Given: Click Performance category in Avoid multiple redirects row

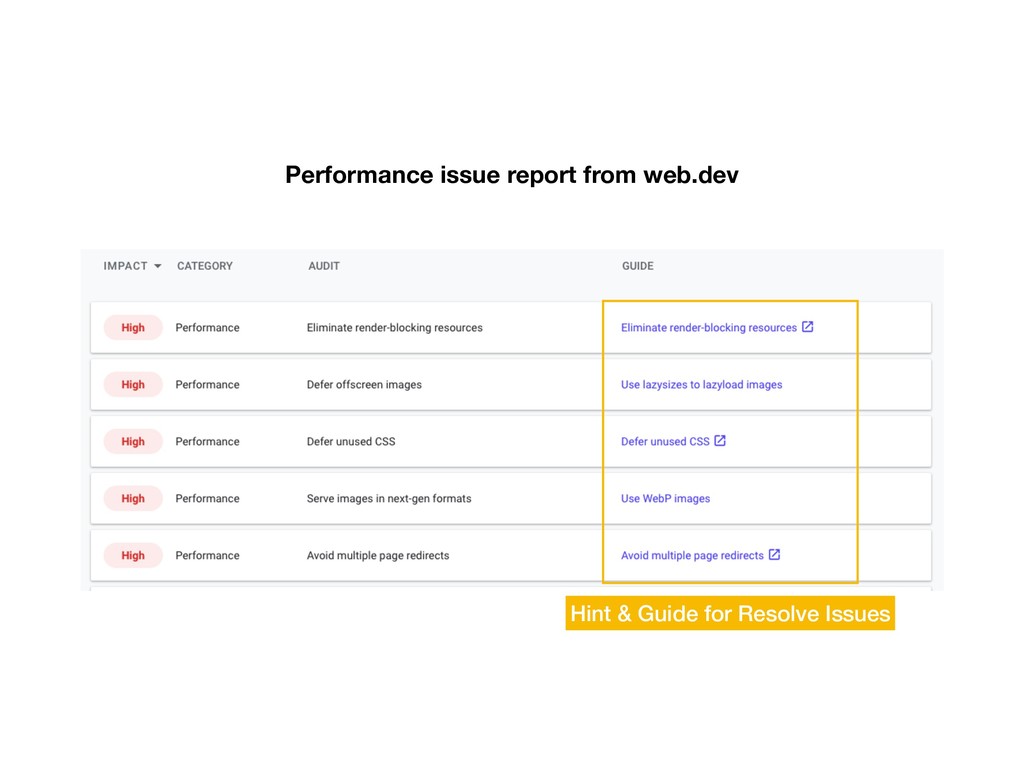Looking at the screenshot, I should 208,556.
